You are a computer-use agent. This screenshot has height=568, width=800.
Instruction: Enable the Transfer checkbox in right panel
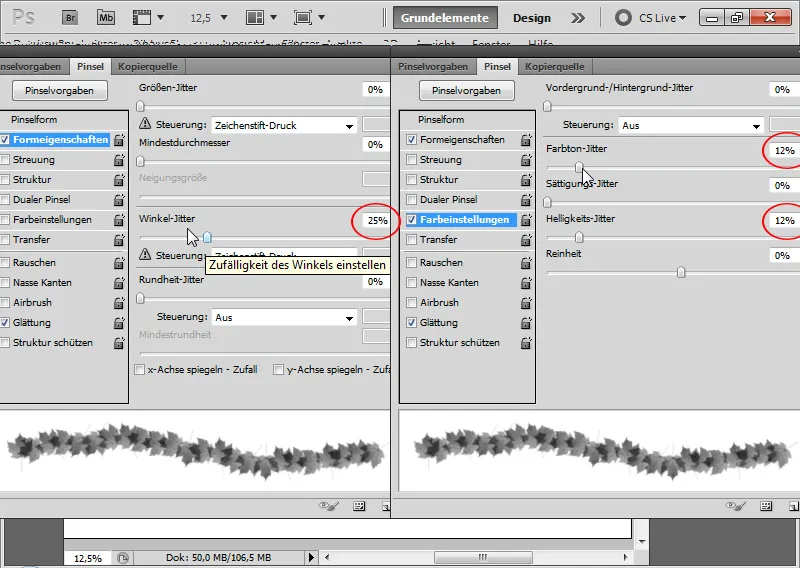pyautogui.click(x=412, y=239)
